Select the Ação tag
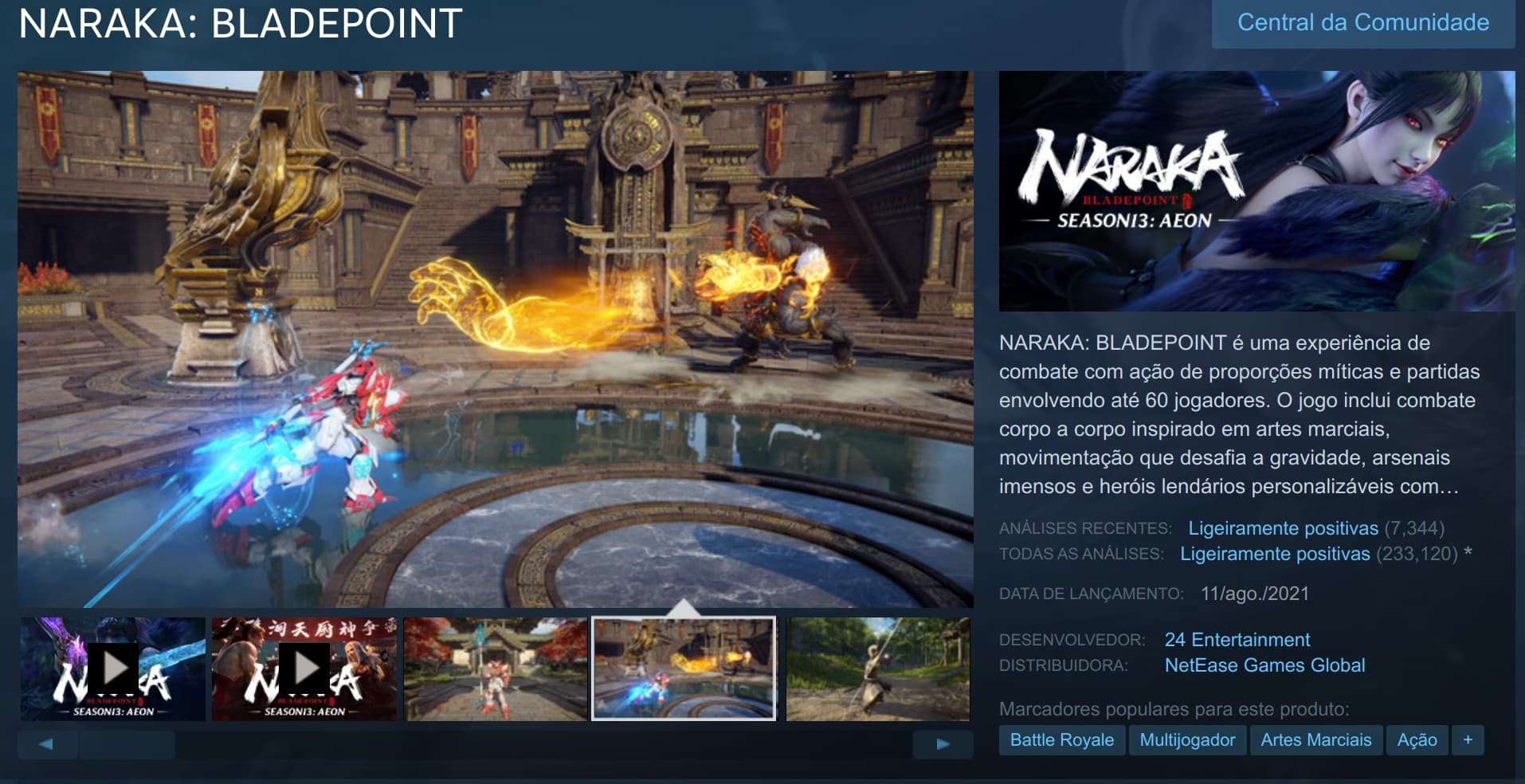1525x784 pixels. coord(1417,740)
